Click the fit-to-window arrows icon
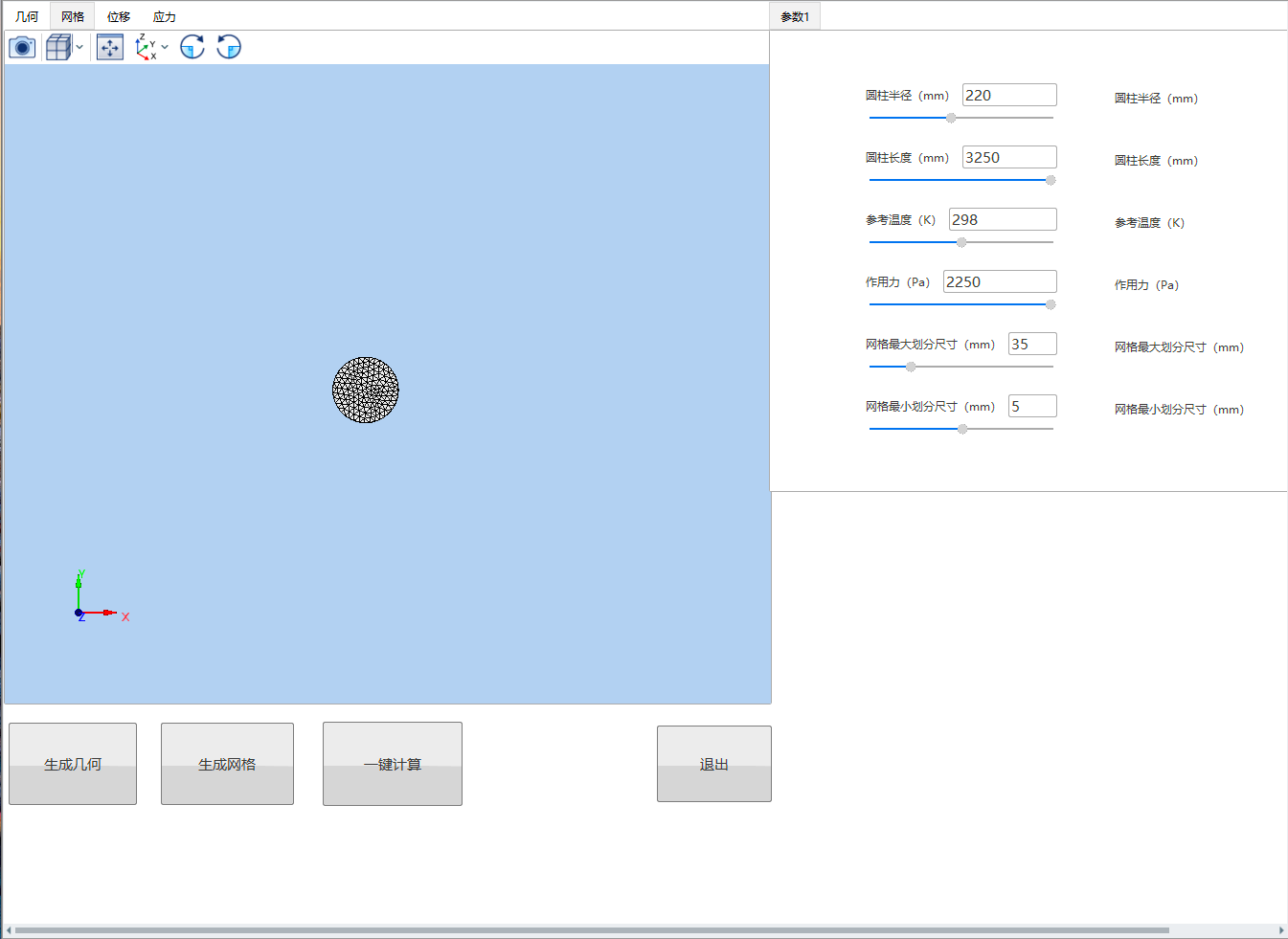This screenshot has height=939, width=1288. (x=110, y=47)
